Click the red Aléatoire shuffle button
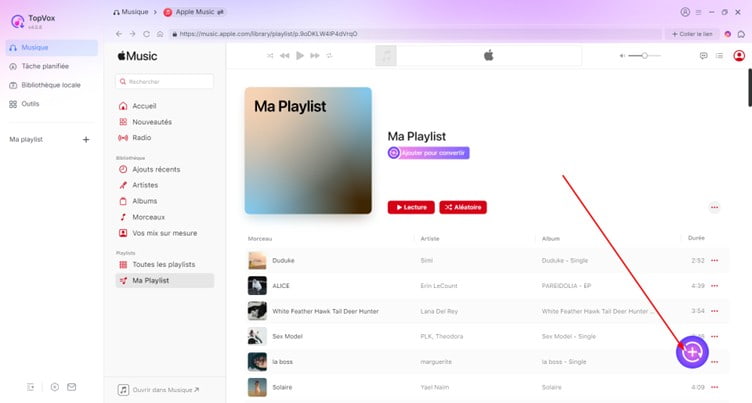Viewport: 752px width, 403px height. (463, 207)
